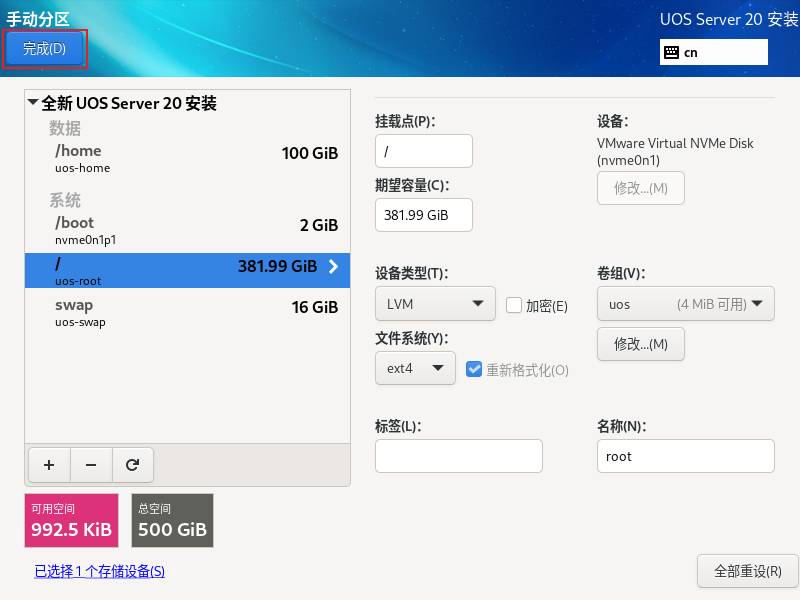The width and height of the screenshot is (800, 600).
Task: Open the 已选择 1 个存储设备 link
Action: pos(99,571)
